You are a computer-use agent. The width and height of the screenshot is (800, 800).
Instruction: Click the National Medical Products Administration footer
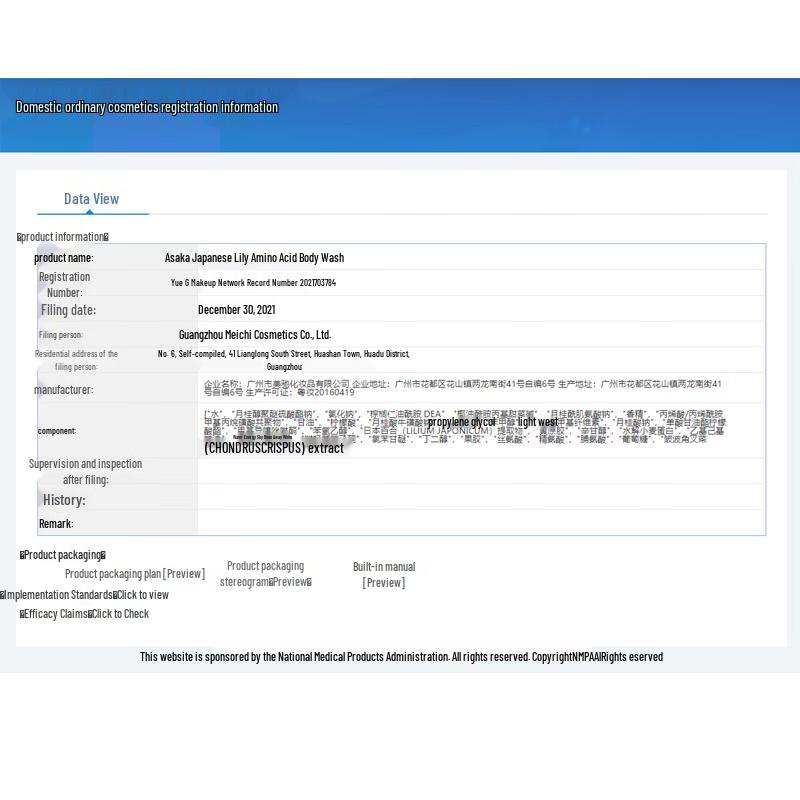(401, 657)
